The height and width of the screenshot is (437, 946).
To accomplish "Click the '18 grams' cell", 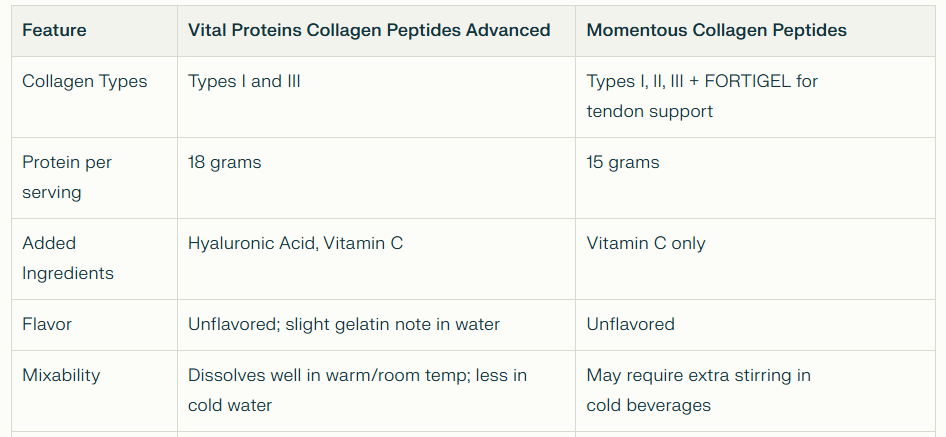I will click(224, 162).
